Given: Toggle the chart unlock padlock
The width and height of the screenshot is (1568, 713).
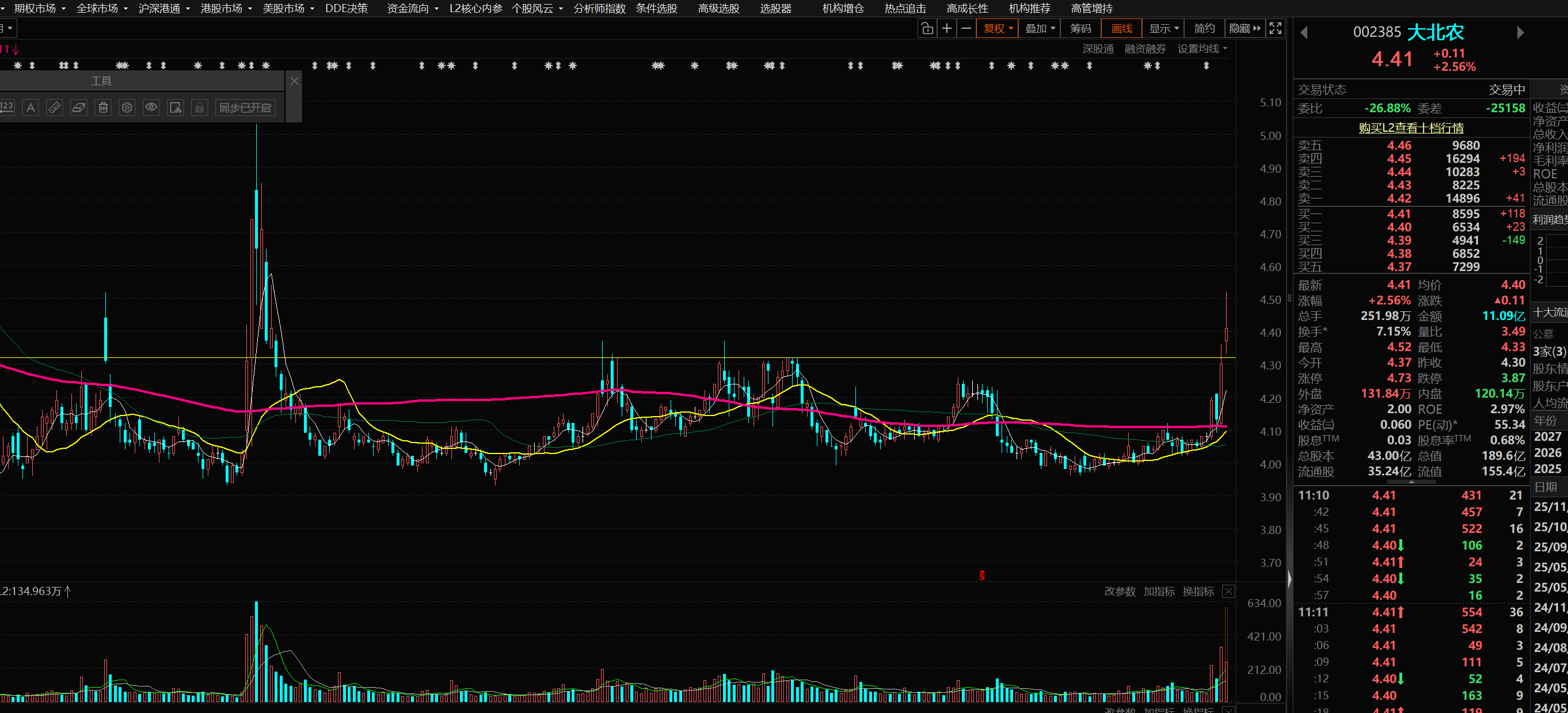Looking at the screenshot, I should (x=926, y=29).
